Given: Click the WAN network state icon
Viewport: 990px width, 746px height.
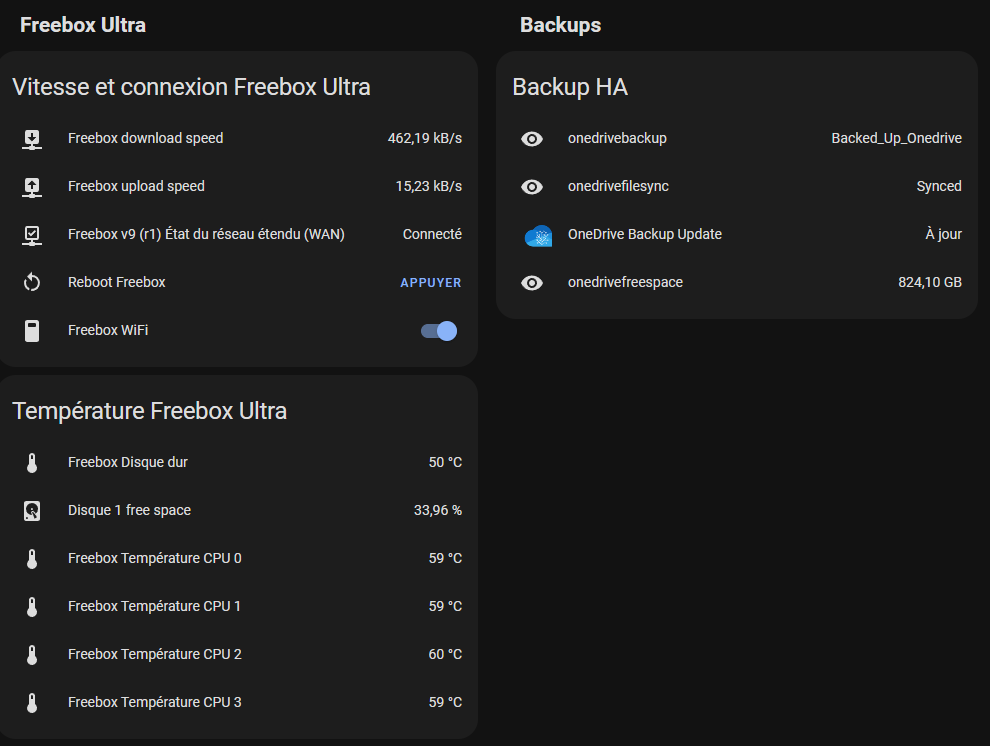Looking at the screenshot, I should point(32,235).
